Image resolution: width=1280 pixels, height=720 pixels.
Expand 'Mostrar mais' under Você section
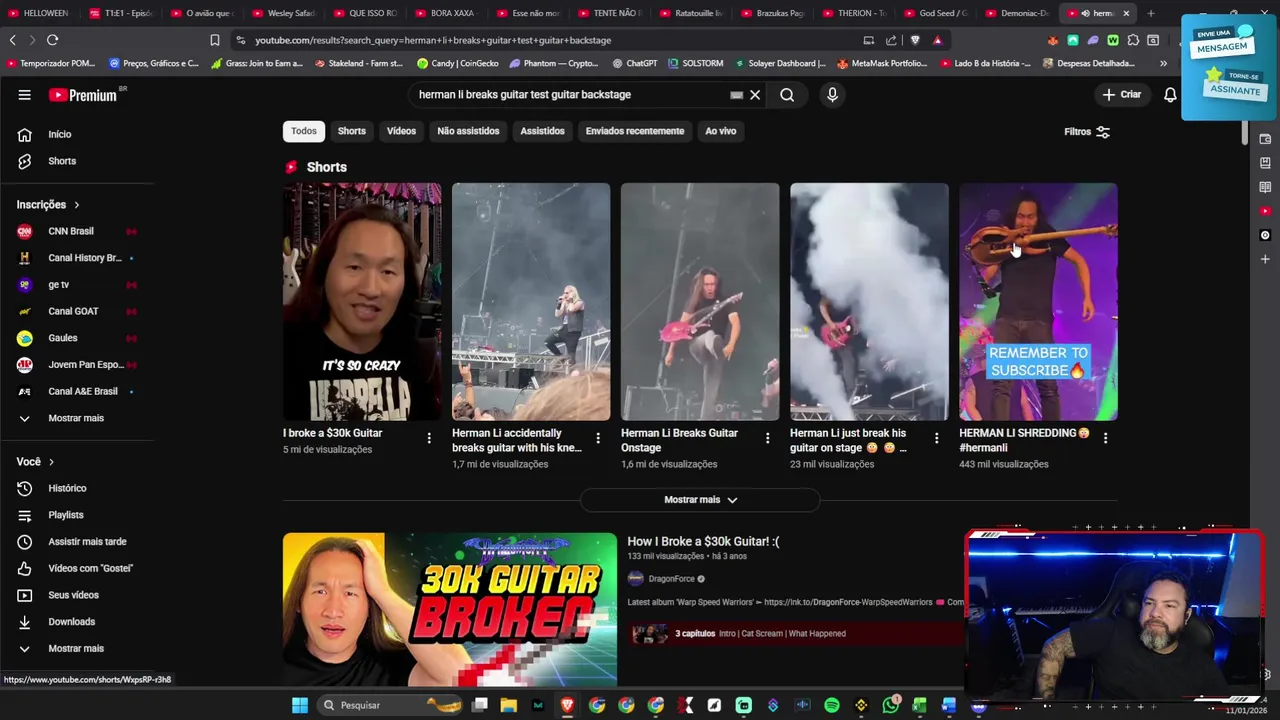77,649
